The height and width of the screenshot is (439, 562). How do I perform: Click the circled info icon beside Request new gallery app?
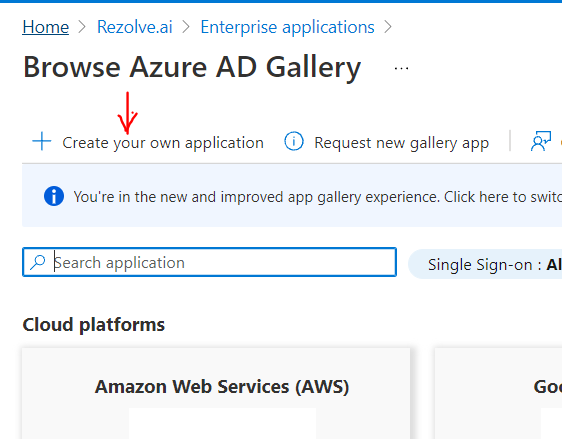coord(294,141)
